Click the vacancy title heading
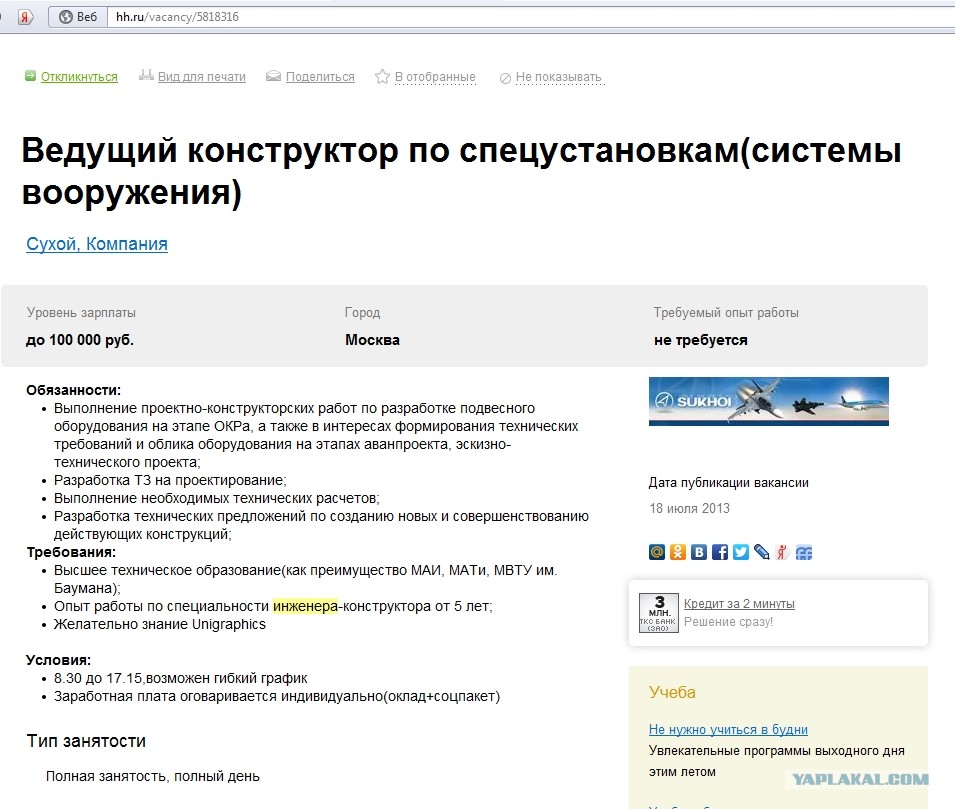Image resolution: width=955 pixels, height=809 pixels. click(461, 171)
